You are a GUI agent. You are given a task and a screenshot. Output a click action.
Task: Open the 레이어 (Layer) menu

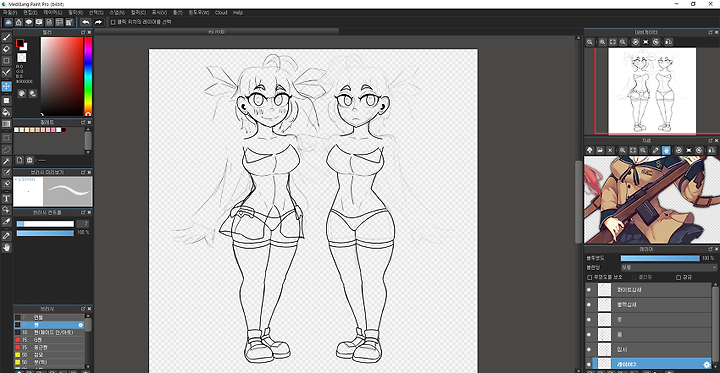pyautogui.click(x=52, y=12)
